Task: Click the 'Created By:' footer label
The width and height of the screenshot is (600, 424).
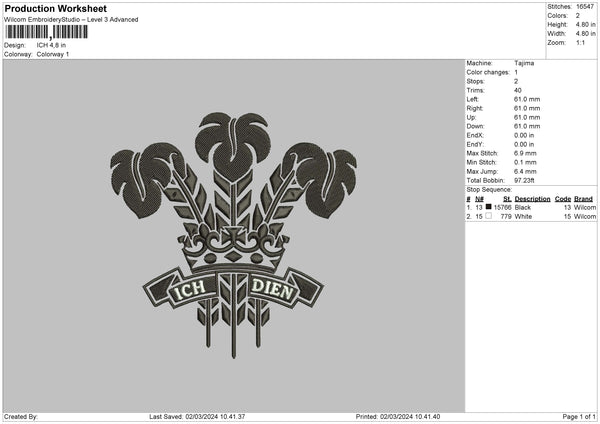Action: [21, 417]
